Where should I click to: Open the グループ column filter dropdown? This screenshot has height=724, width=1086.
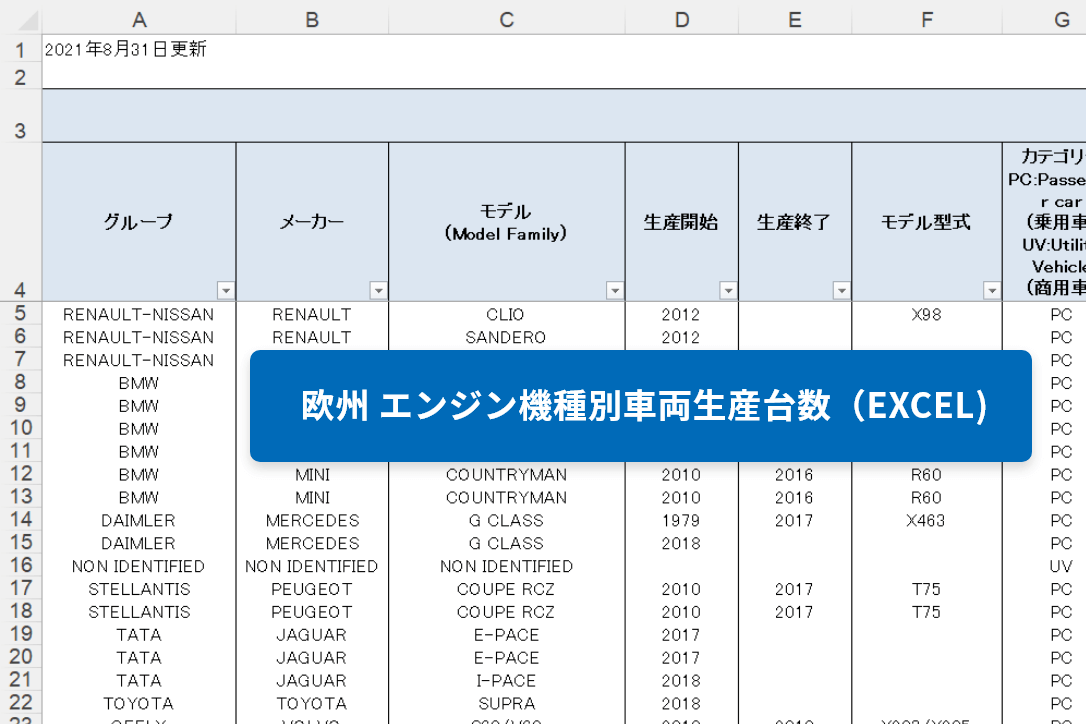(226, 290)
